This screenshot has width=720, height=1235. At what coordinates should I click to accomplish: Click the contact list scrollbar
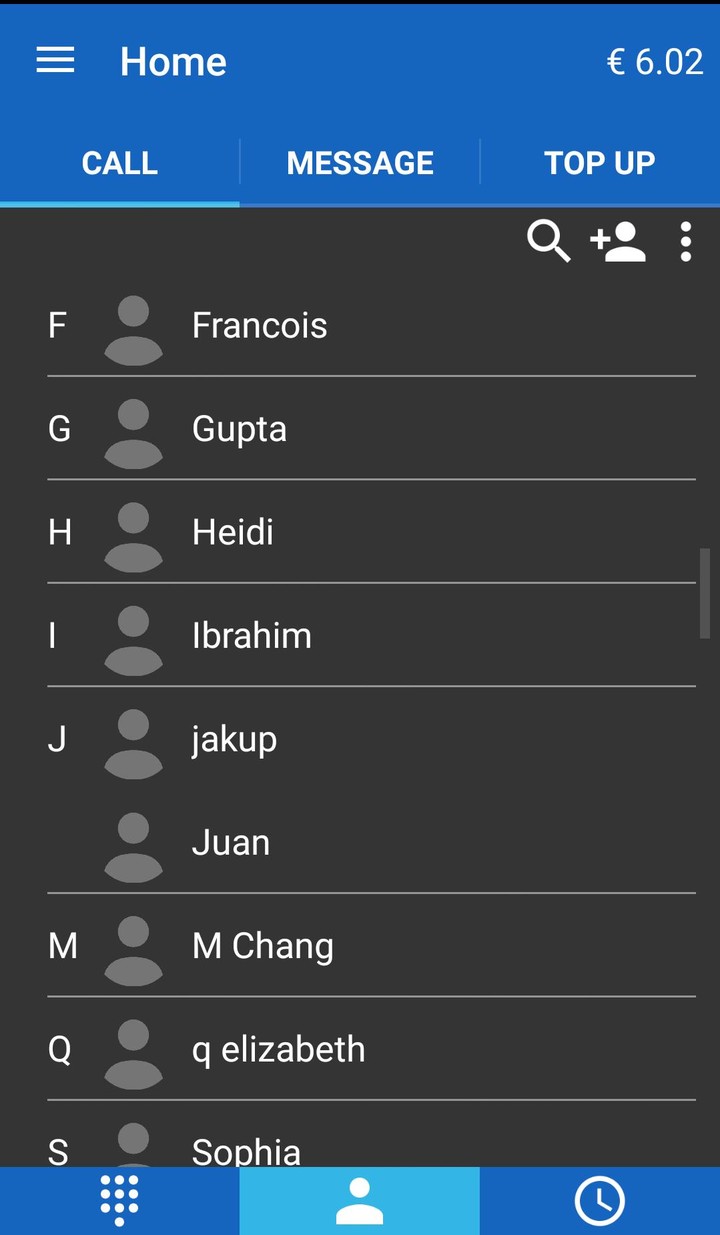[x=705, y=592]
